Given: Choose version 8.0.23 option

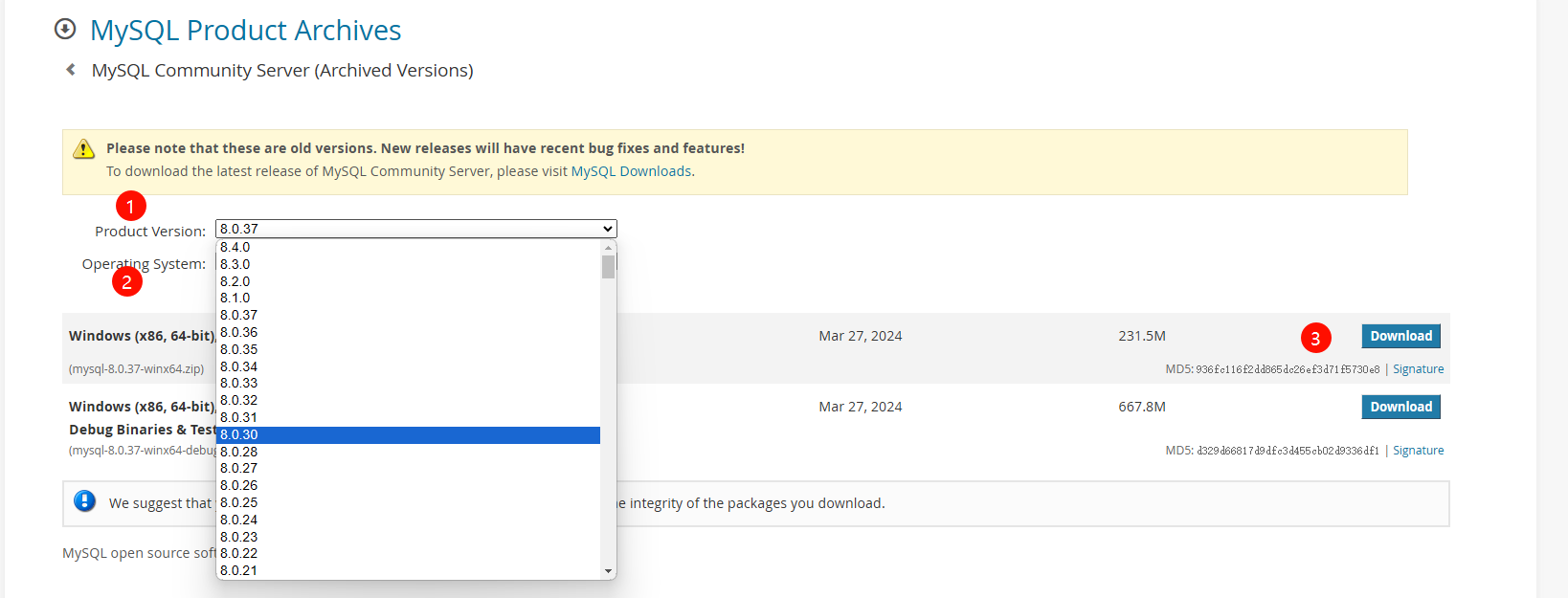Looking at the screenshot, I should (408, 537).
